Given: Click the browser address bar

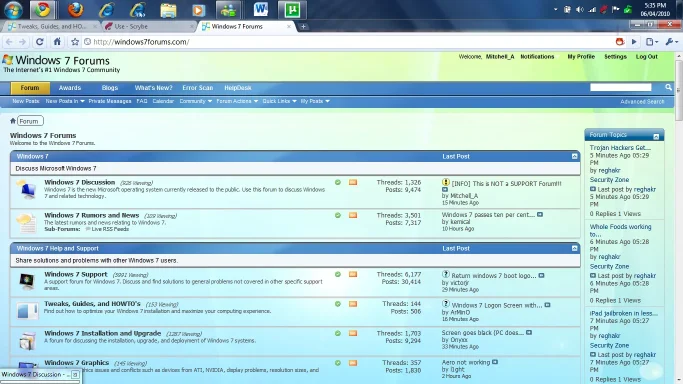Looking at the screenshot, I should [x=348, y=42].
